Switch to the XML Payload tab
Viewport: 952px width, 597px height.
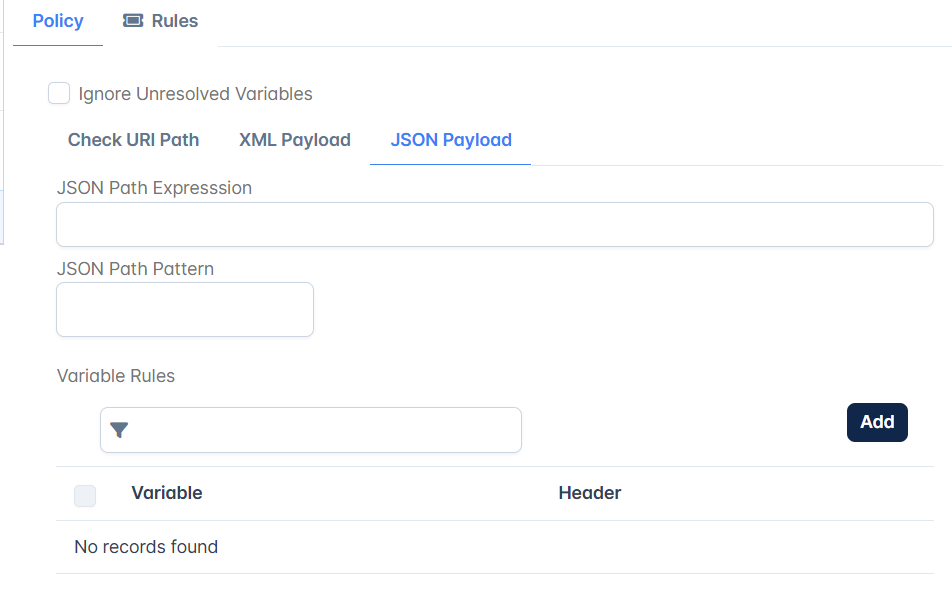tap(294, 140)
